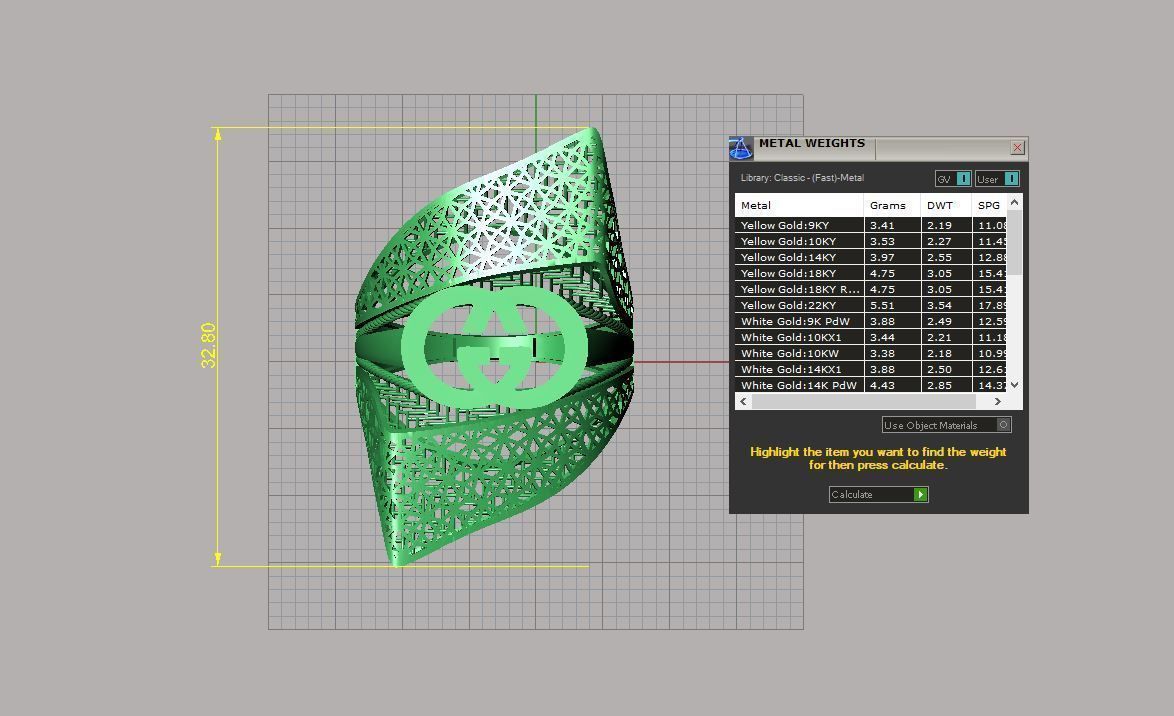
Task: Select the White Gold:14K PdW row
Action: tap(871, 385)
